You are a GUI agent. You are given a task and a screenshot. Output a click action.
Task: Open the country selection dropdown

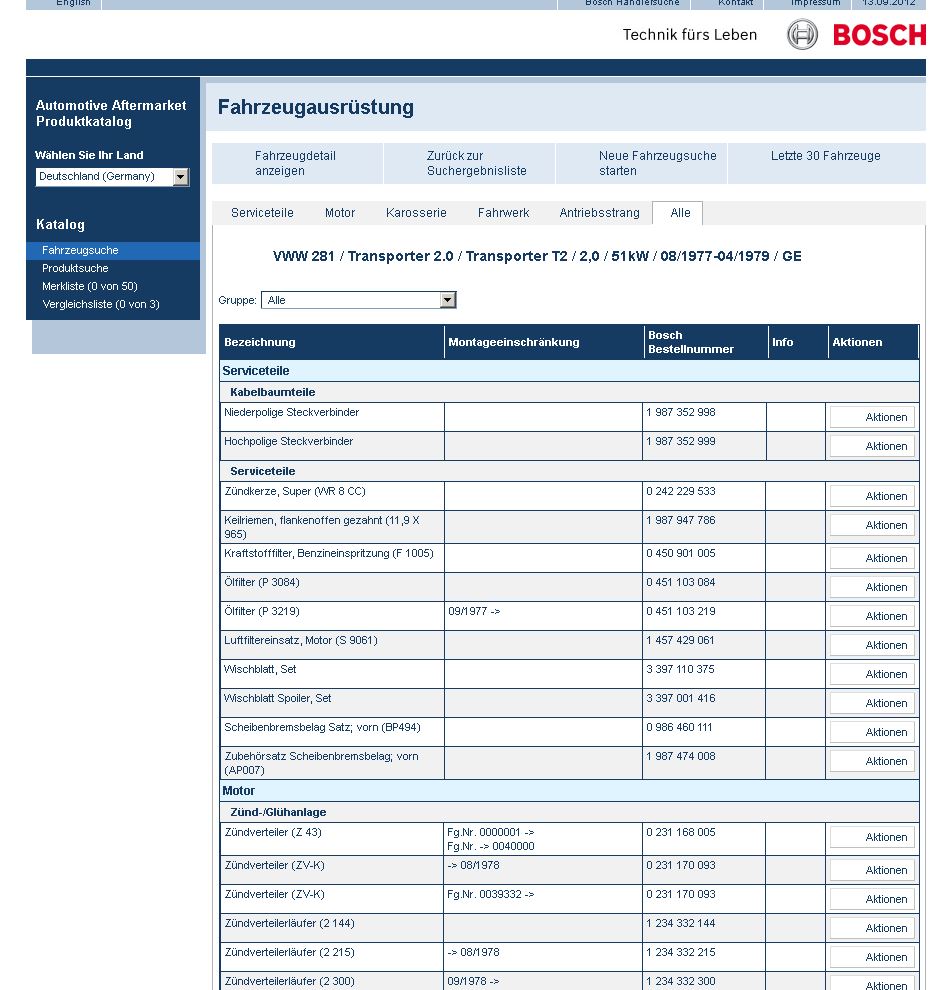[x=112, y=177]
